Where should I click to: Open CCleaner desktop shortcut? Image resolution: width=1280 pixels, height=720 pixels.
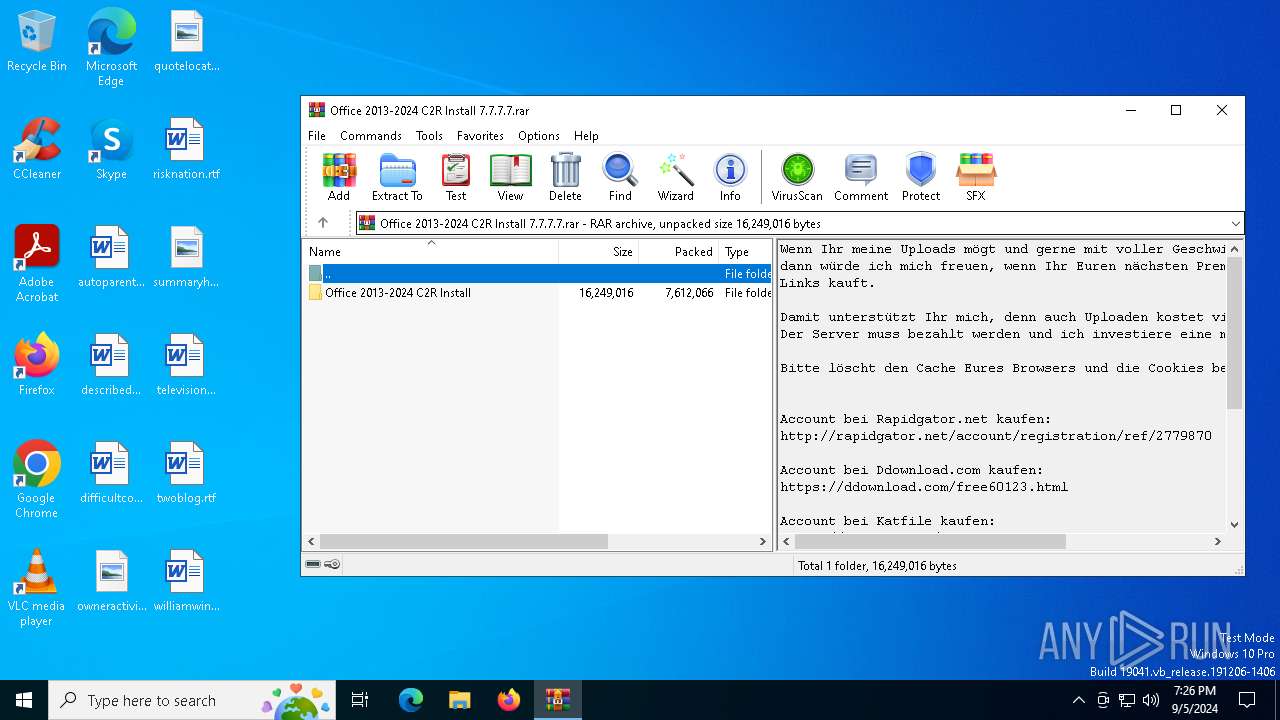[x=37, y=150]
